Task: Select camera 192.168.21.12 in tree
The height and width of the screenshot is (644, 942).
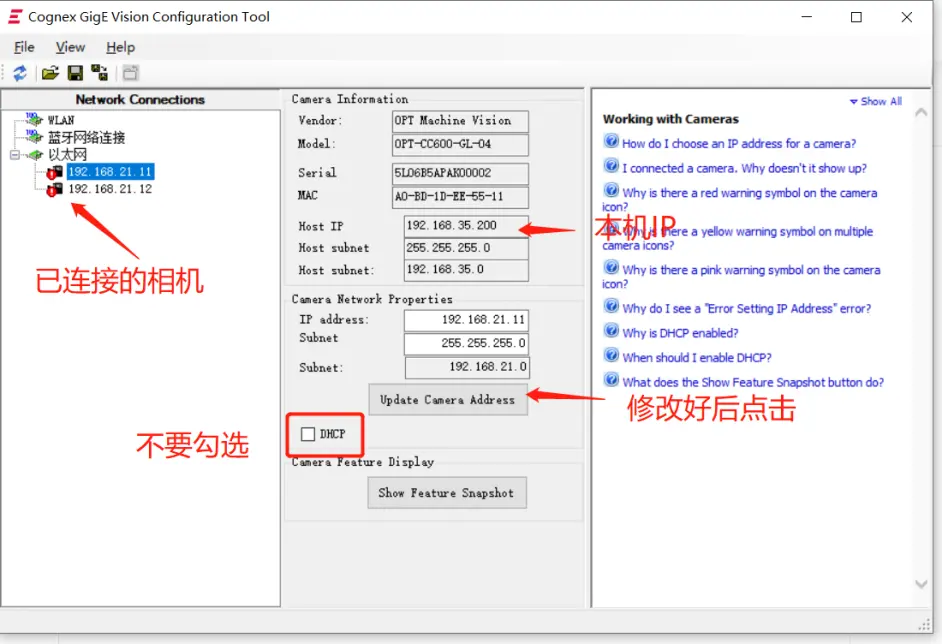Action: click(x=110, y=189)
